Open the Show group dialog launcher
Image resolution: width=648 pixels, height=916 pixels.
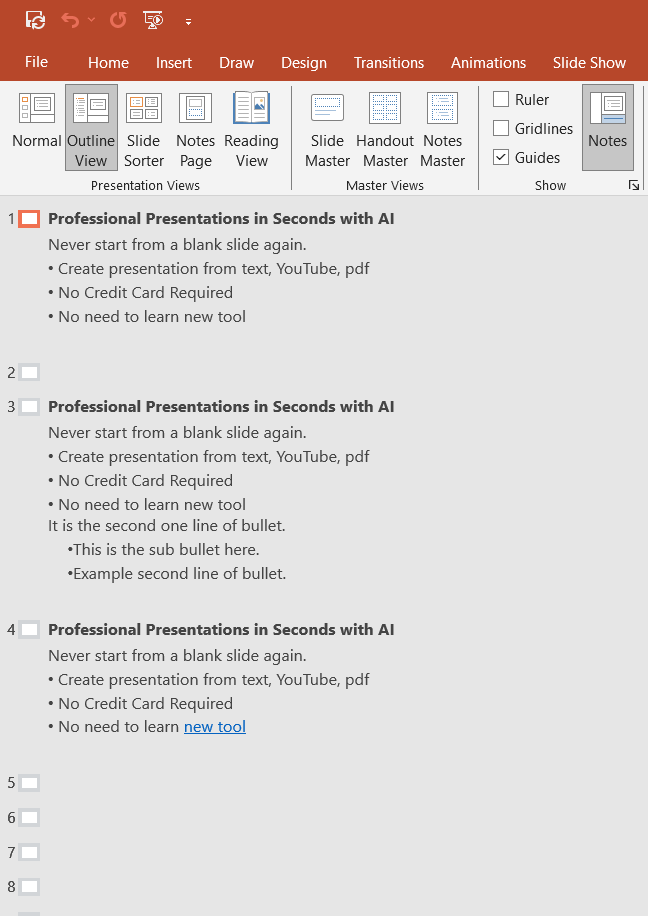(633, 186)
